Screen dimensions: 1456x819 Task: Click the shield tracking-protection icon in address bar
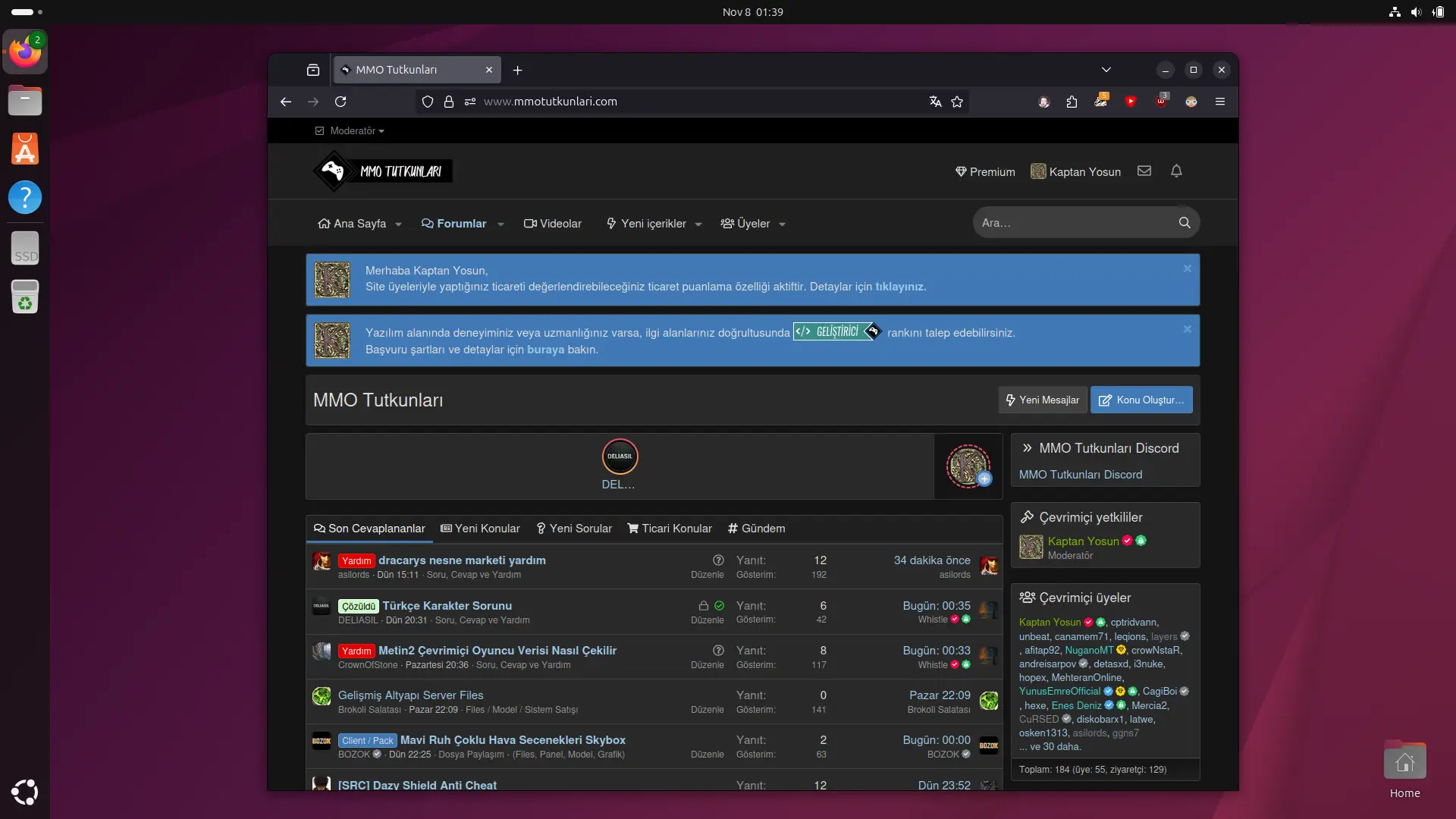pos(428,101)
